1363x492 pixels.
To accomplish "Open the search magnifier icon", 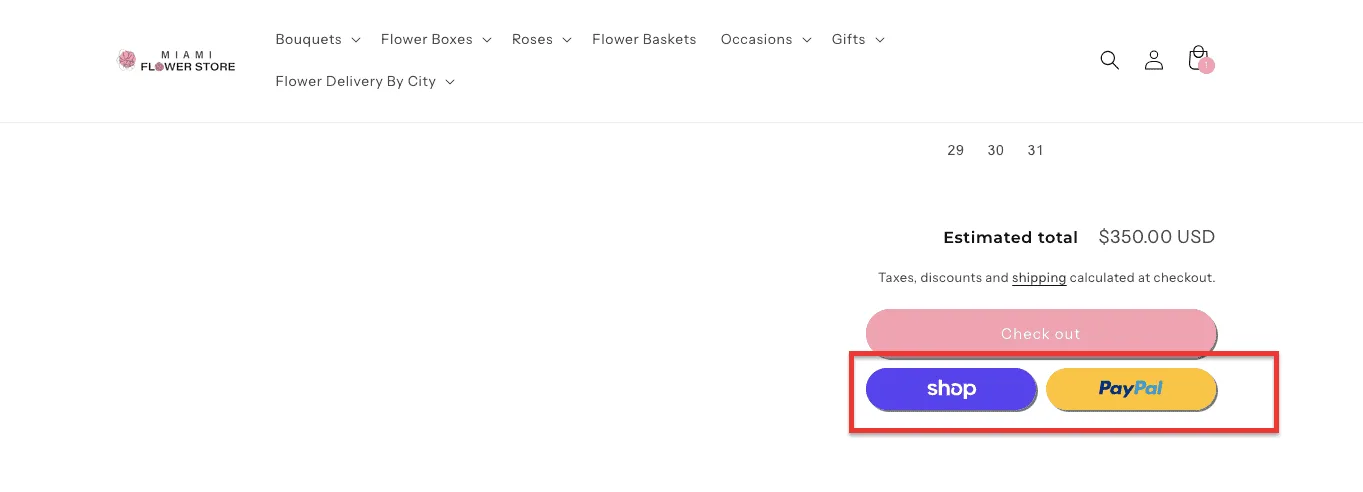I will (x=1109, y=60).
